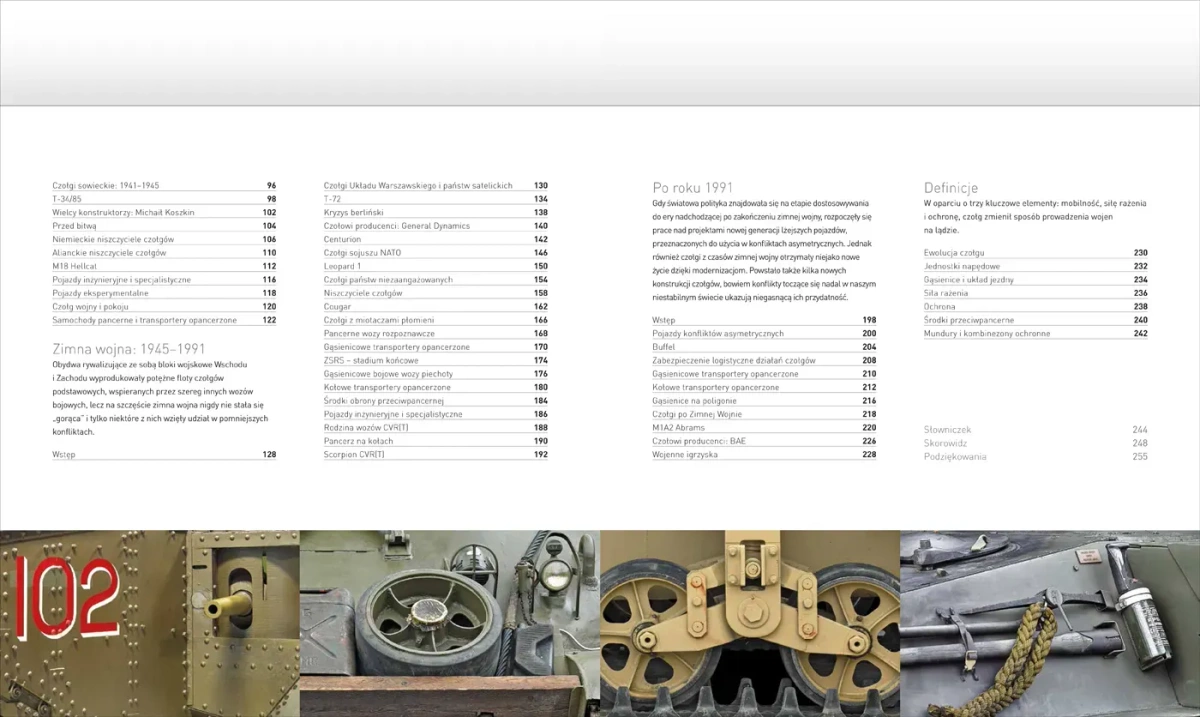Click the Zimna wojna: 1945–1991 heading
1200x717 pixels.
pos(128,349)
